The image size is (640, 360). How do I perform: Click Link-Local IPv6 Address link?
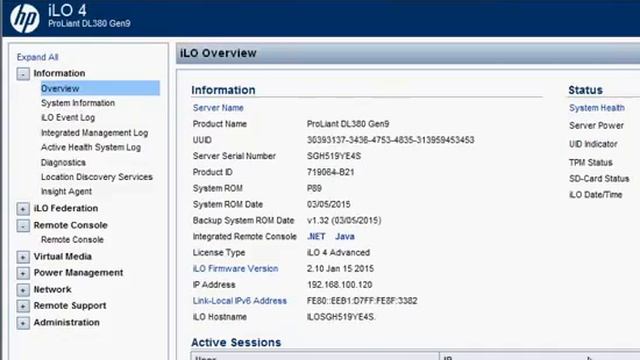tap(240, 301)
